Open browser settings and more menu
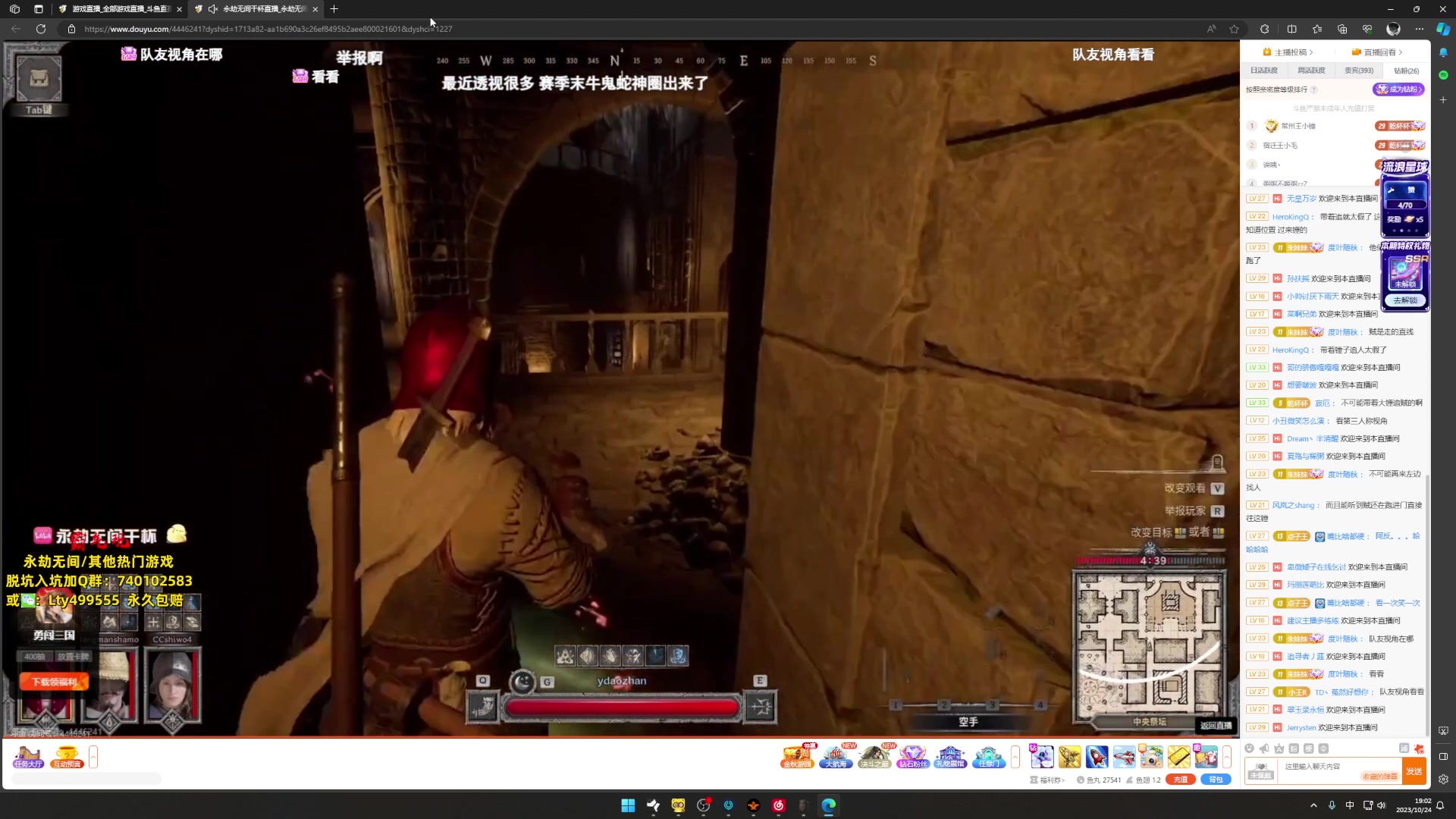Image resolution: width=1456 pixels, height=819 pixels. tap(1419, 29)
